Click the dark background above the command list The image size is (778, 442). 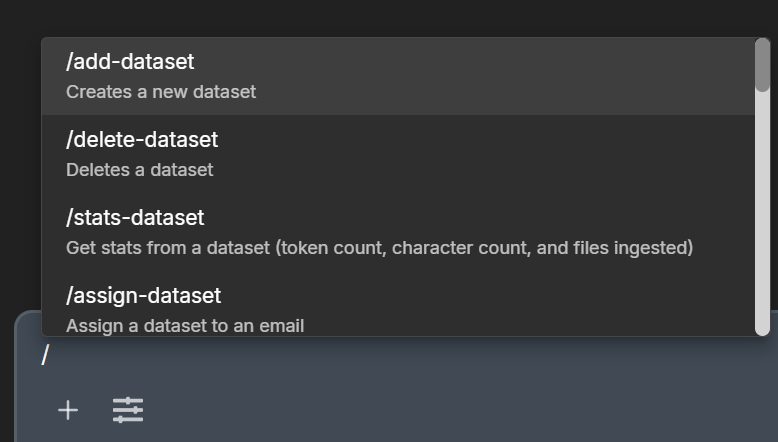400,16
